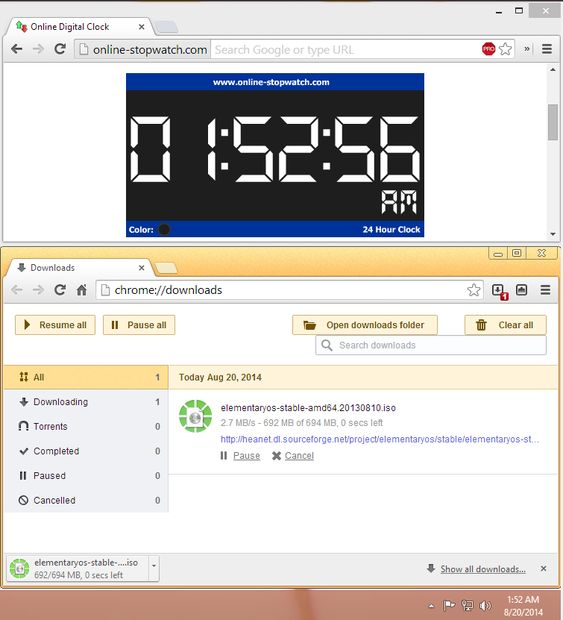The width and height of the screenshot is (563, 620).
Task: Click the downloads extension icon with the red badge
Action: 499,291
